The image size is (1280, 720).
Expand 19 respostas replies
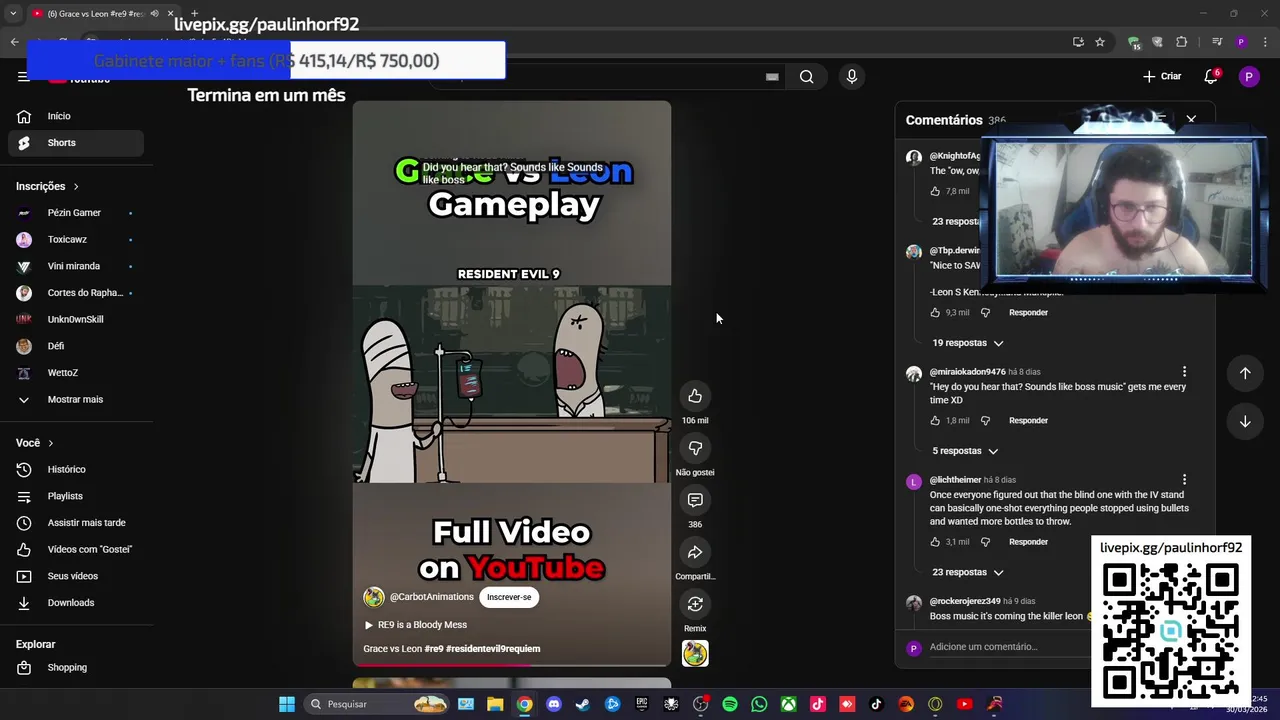tap(967, 343)
